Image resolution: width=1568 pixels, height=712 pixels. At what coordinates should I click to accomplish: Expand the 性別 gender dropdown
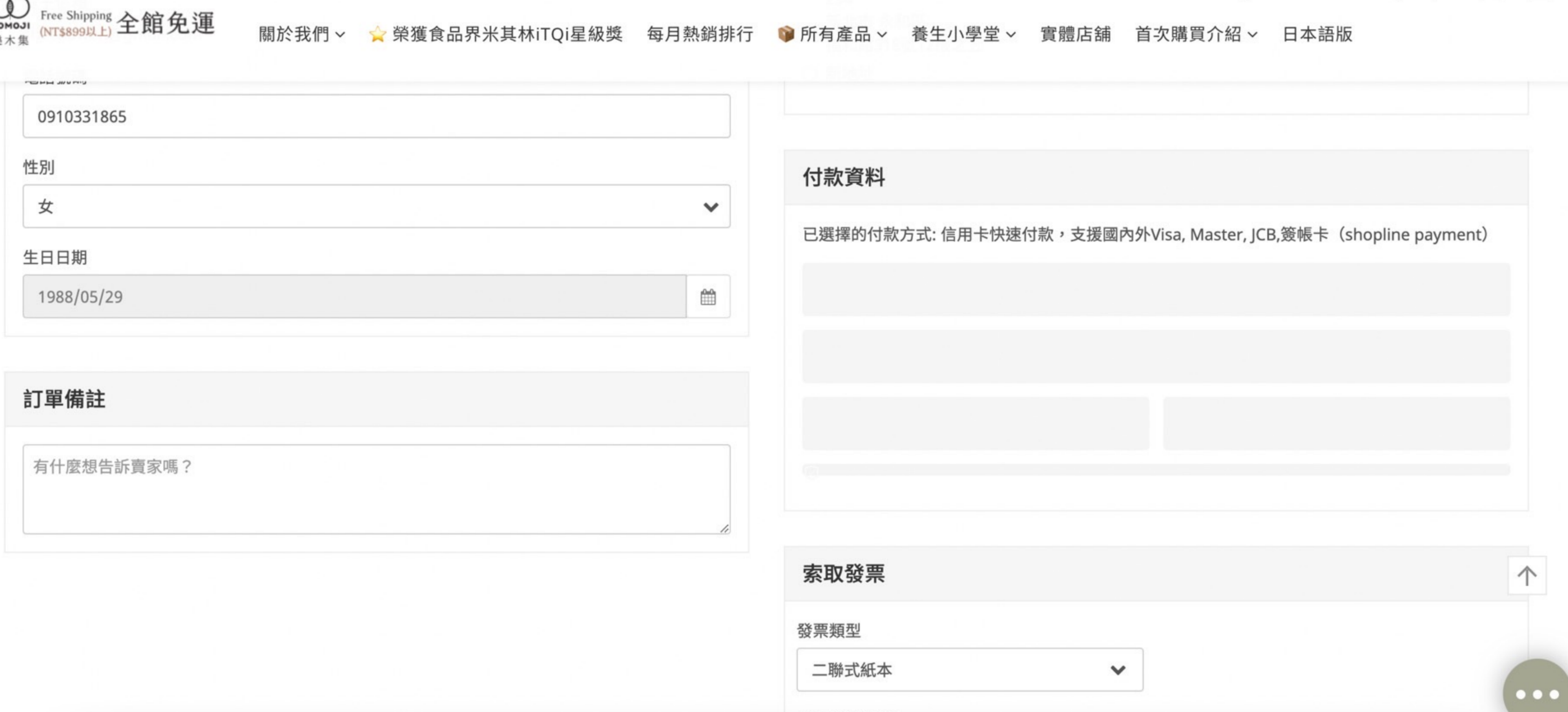(x=376, y=207)
